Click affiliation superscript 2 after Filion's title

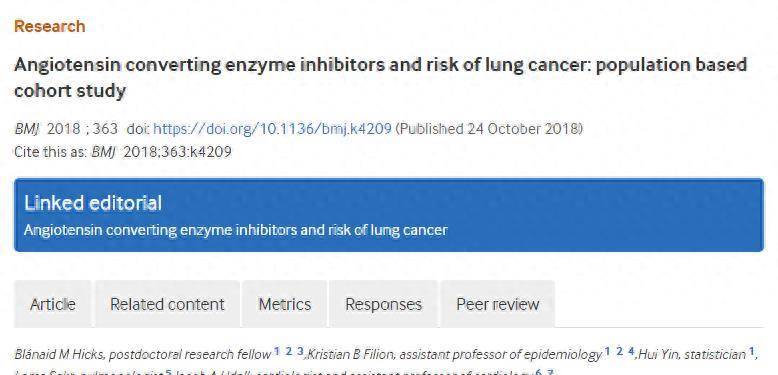[x=619, y=352]
